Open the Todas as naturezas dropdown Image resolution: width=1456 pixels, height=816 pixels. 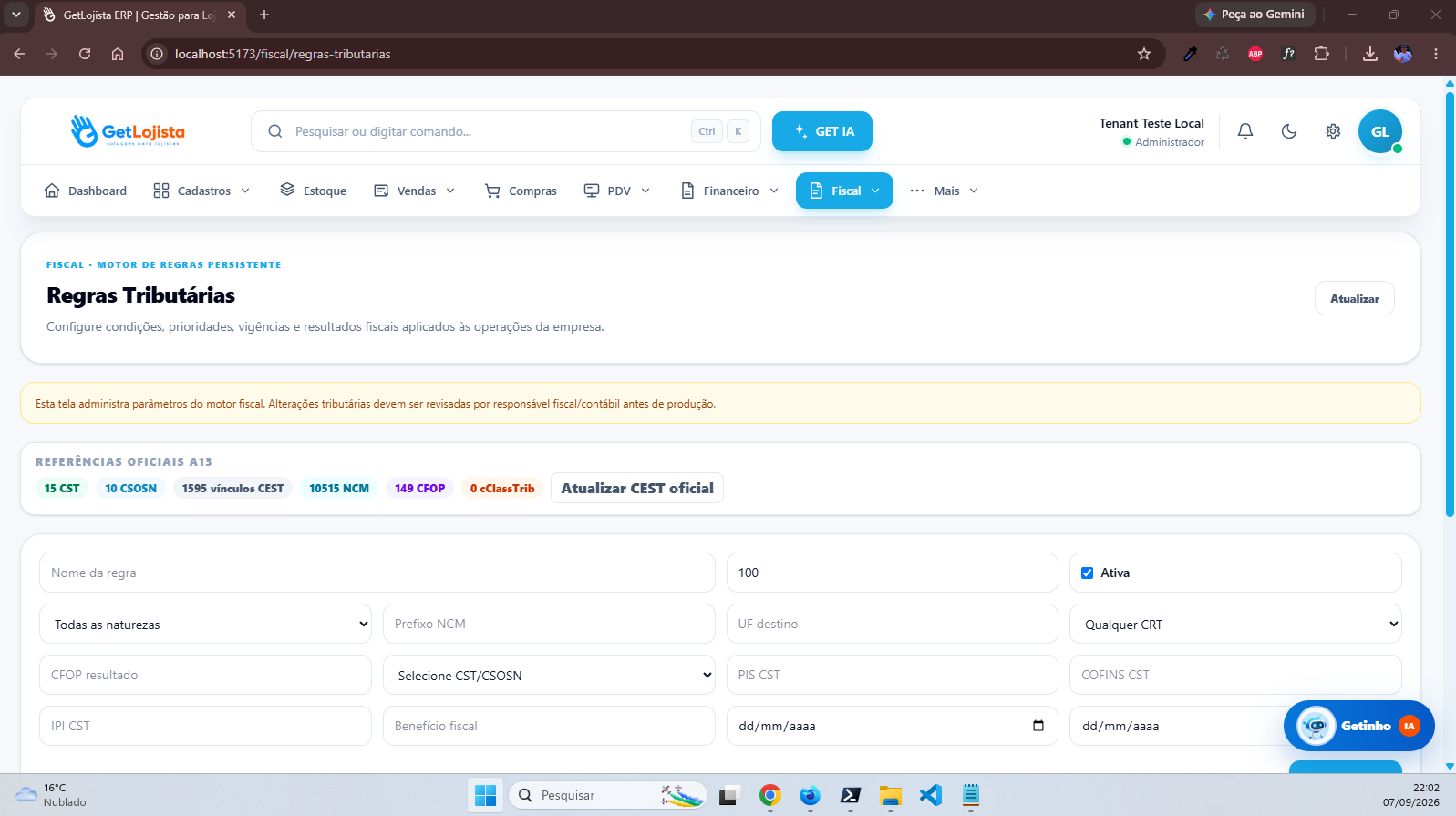click(x=205, y=624)
